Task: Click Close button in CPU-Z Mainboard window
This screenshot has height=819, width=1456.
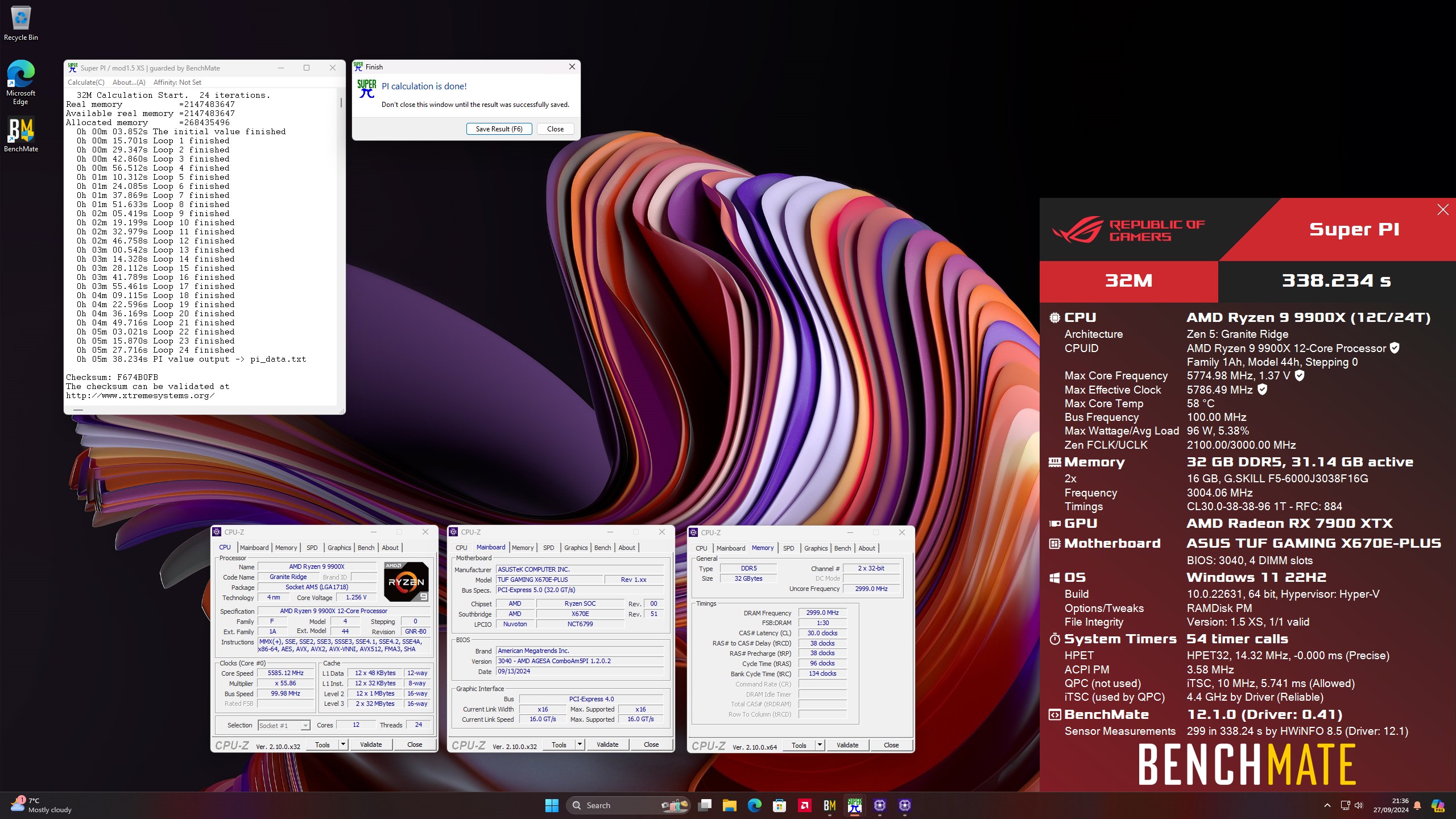Action: point(651,744)
